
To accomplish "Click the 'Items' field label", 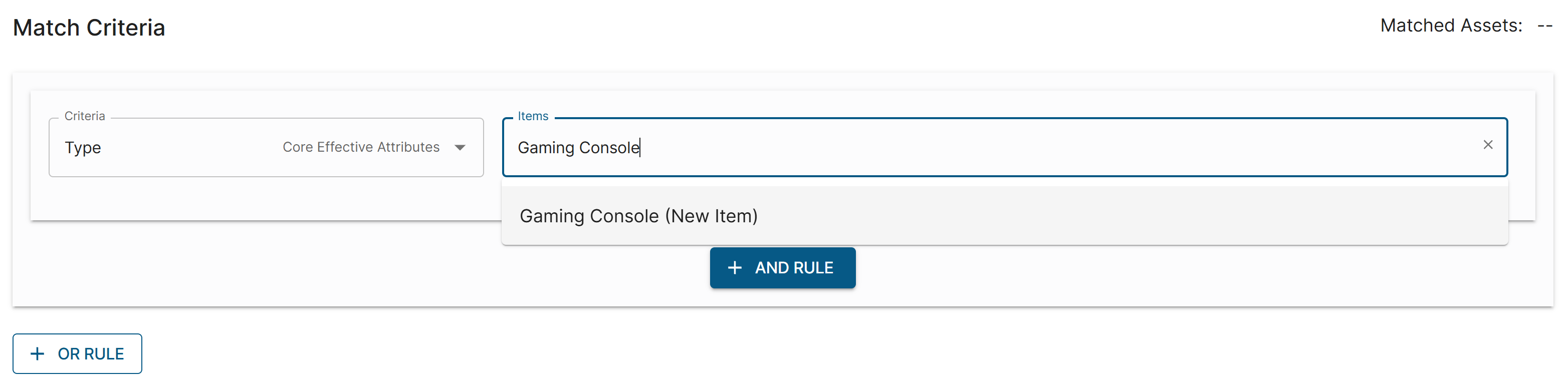I will click(x=533, y=116).
